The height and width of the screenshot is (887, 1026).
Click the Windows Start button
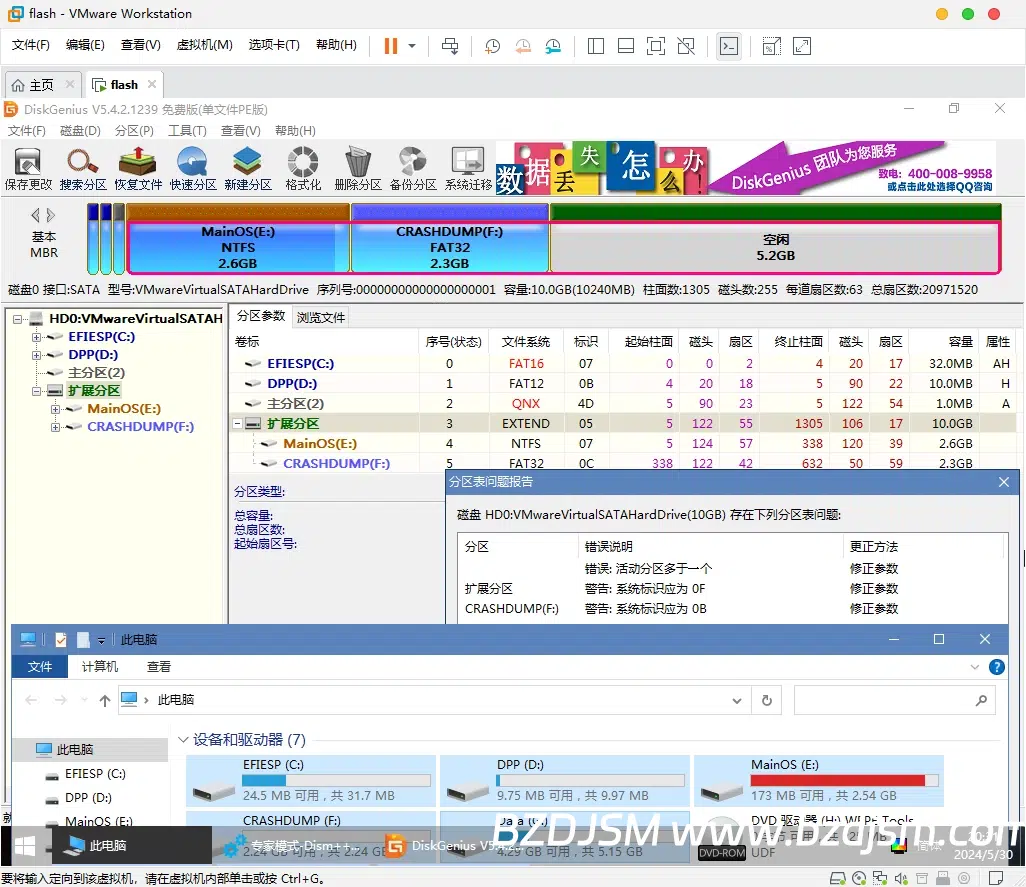pyautogui.click(x=25, y=846)
